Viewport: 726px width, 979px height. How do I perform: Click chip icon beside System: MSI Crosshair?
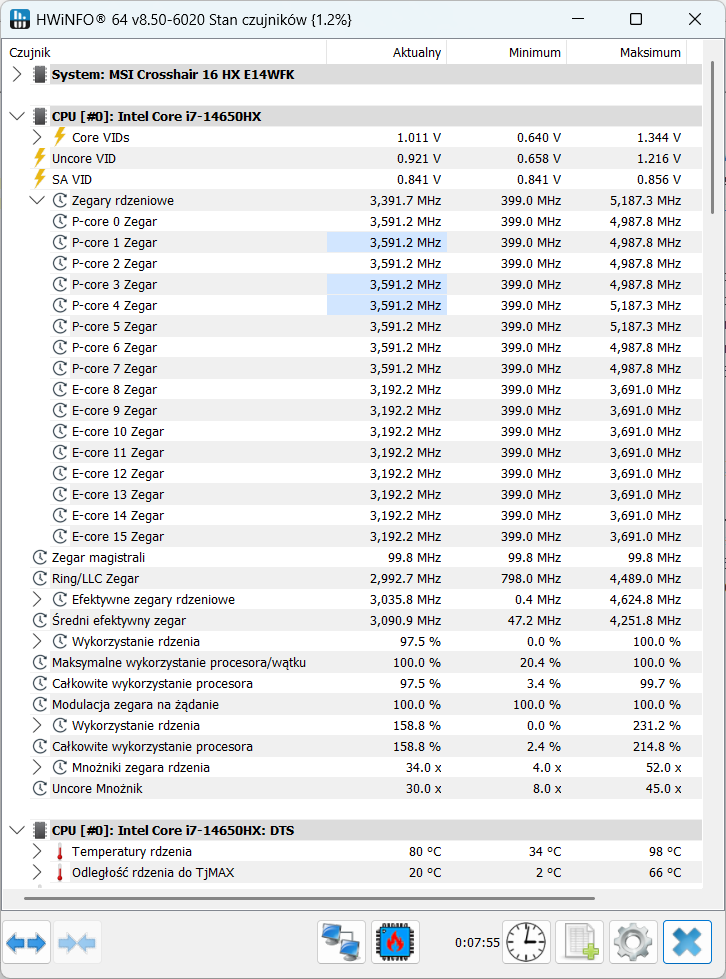40,74
